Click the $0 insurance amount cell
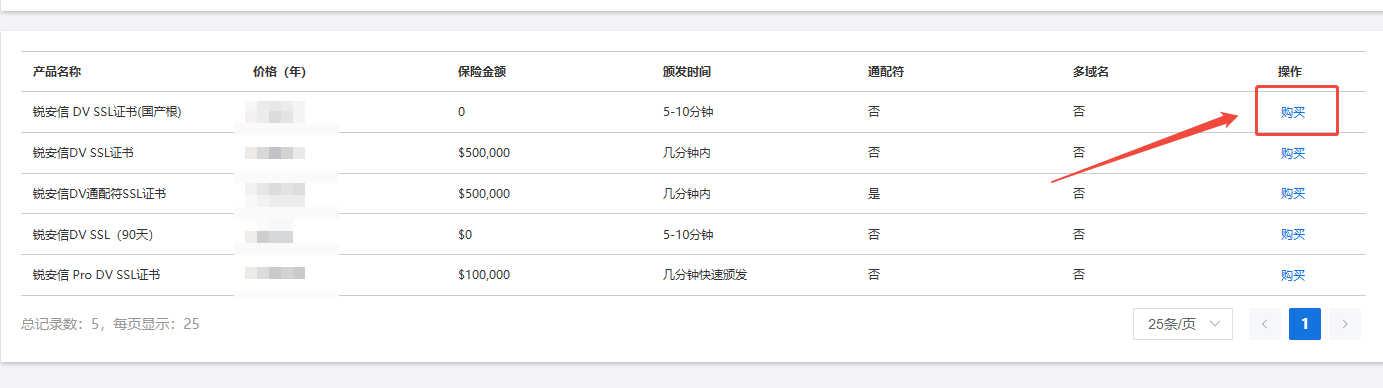Viewport: 1383px width, 388px height. tap(465, 235)
